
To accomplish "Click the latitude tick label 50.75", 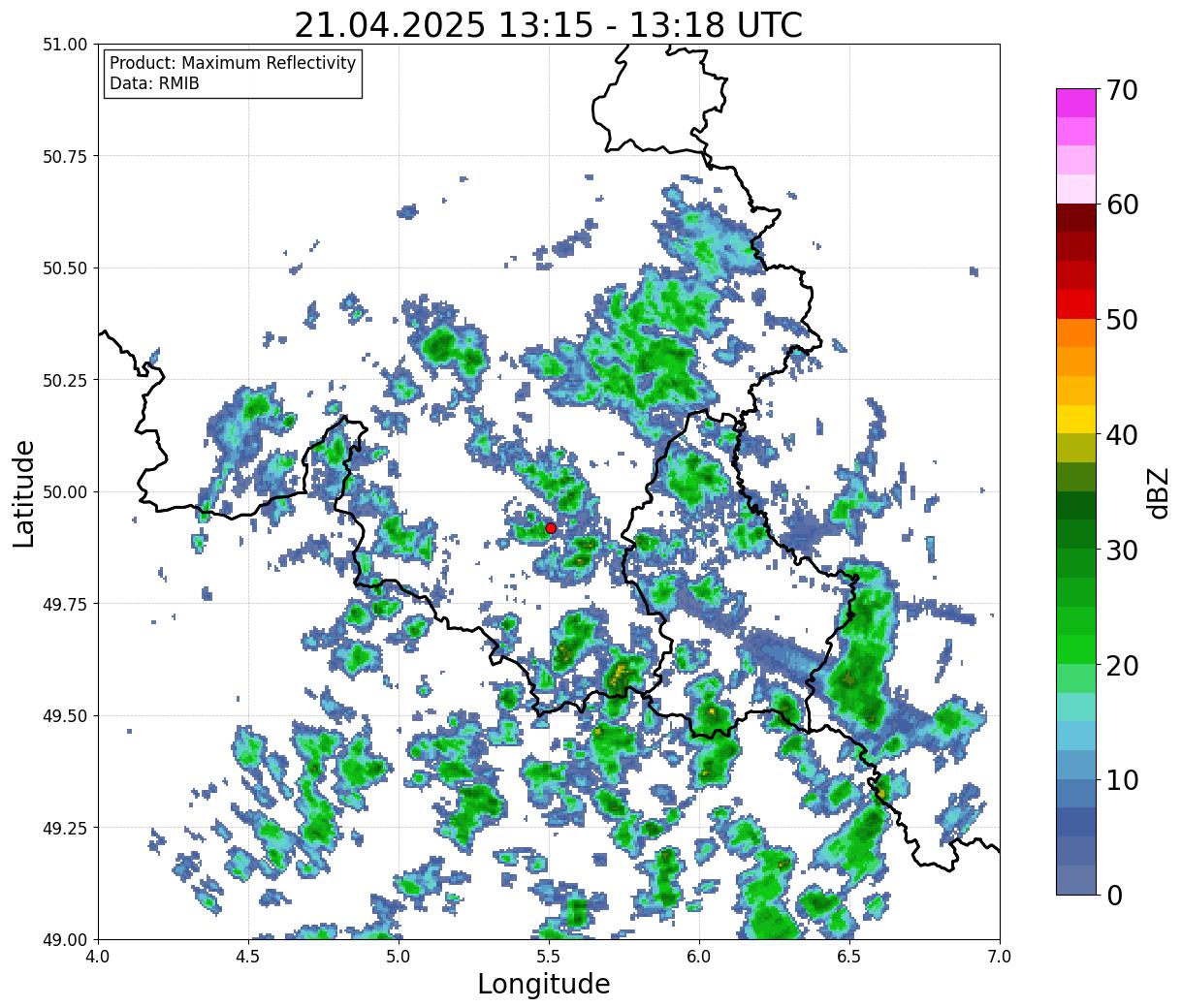I will point(65,156).
